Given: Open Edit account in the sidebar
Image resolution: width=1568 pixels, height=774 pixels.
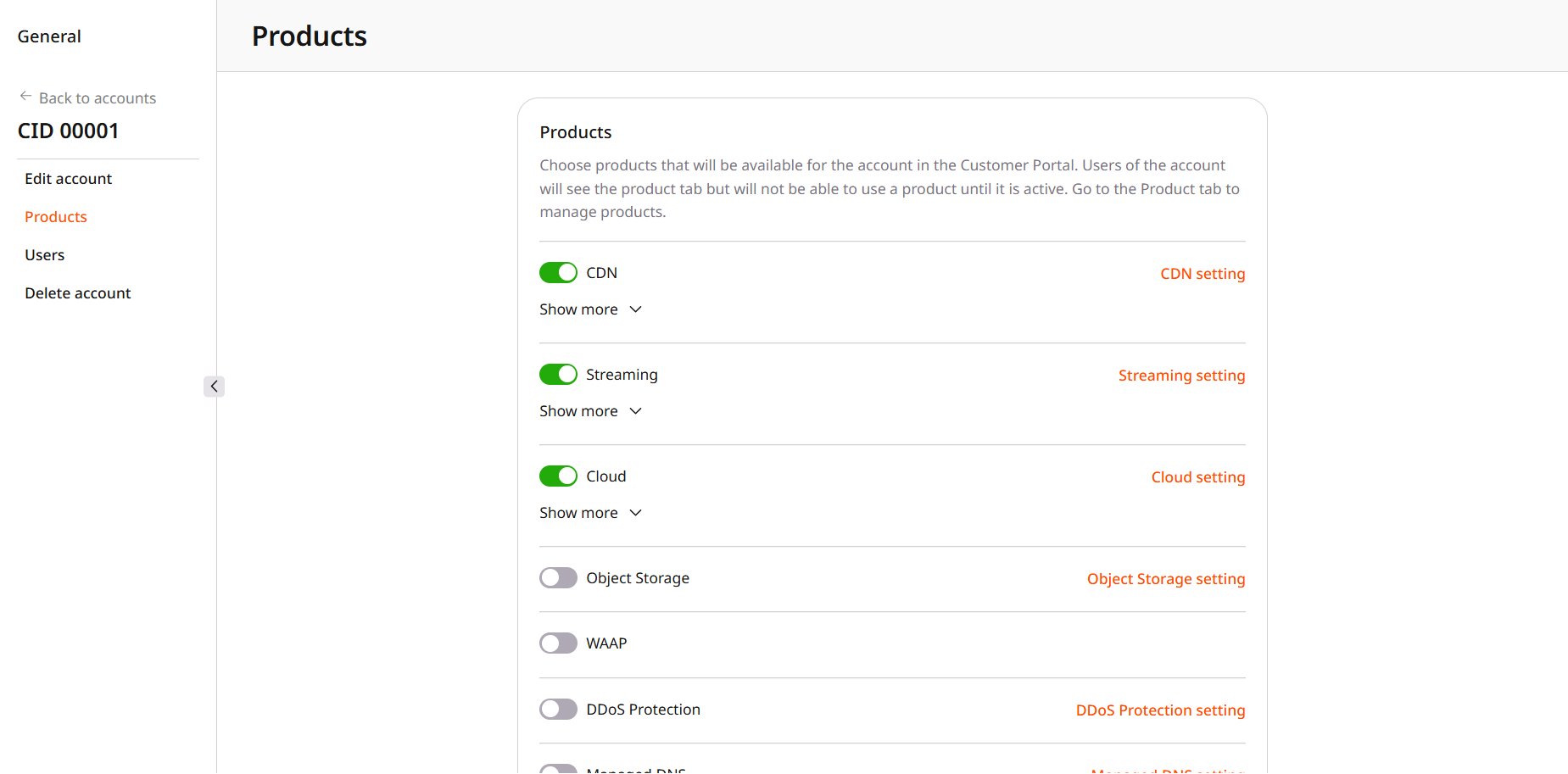Looking at the screenshot, I should click(69, 179).
